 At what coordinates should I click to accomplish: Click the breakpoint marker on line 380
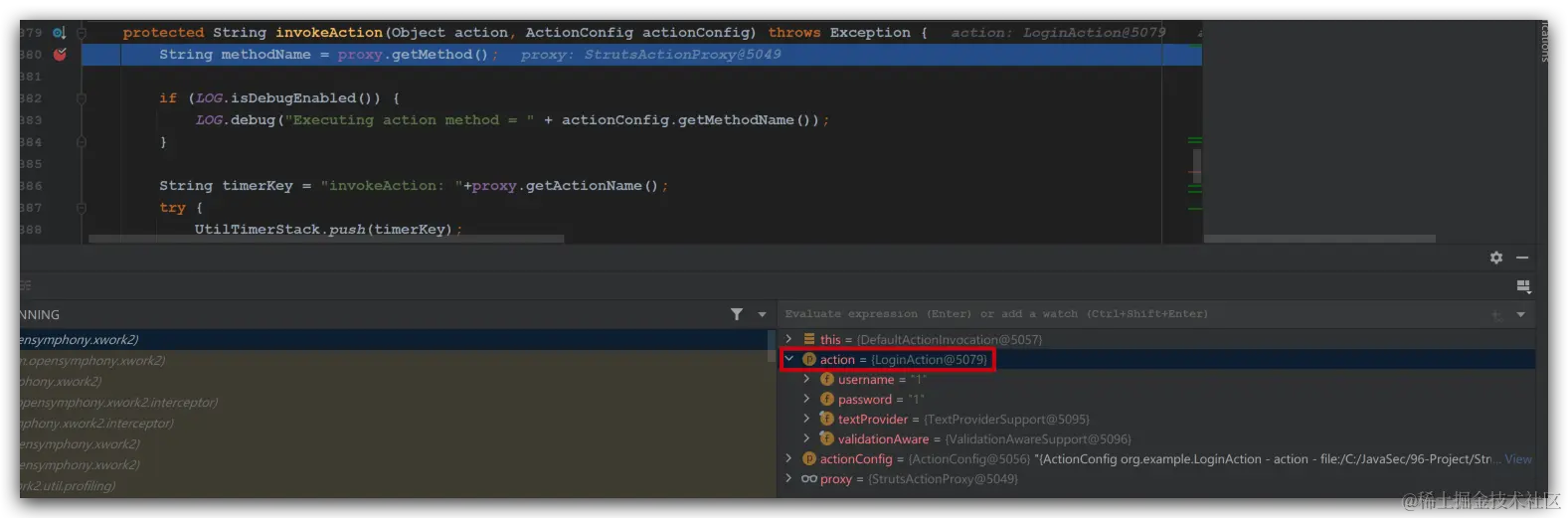point(60,55)
